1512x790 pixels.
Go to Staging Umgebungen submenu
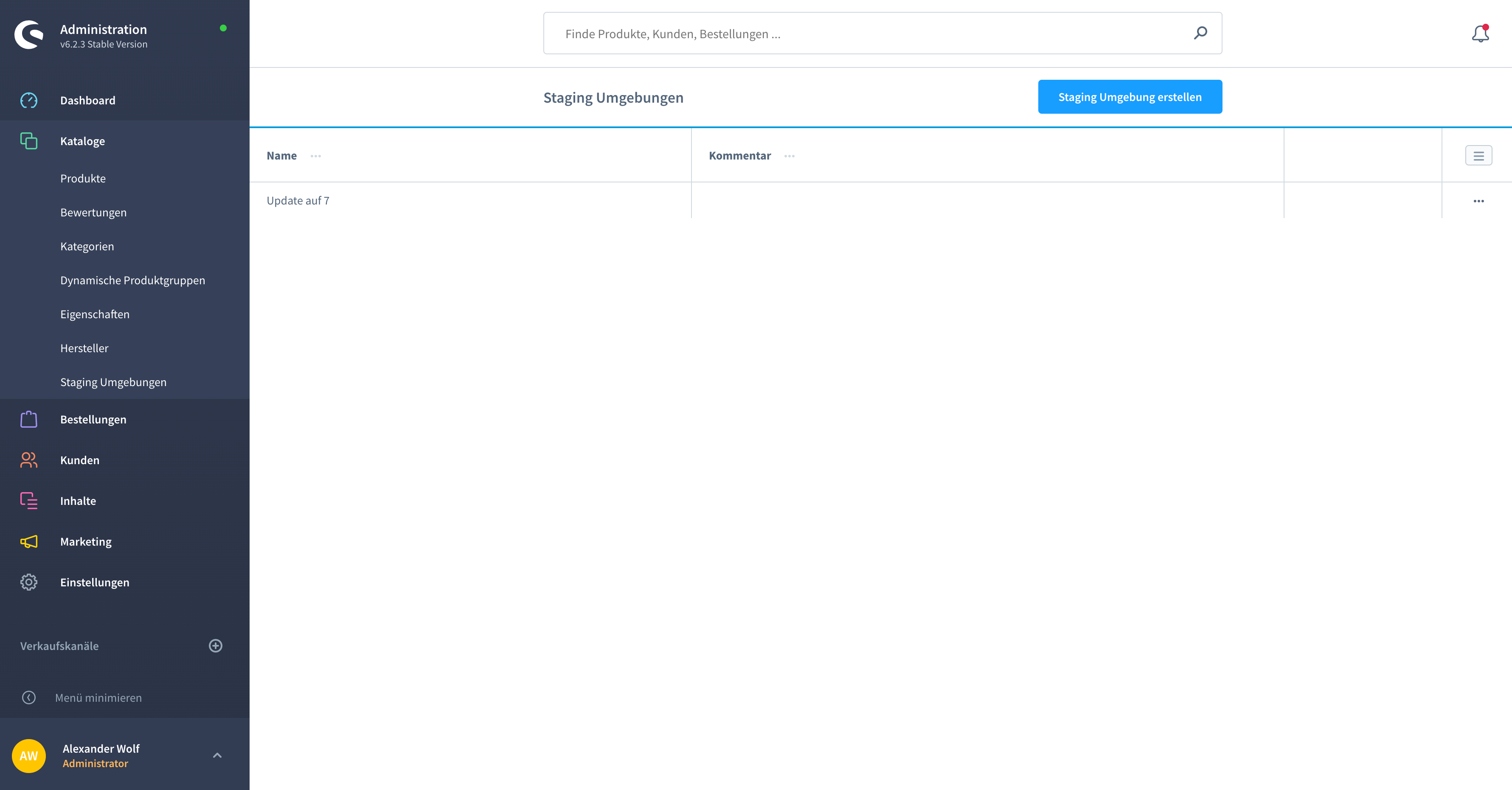(x=113, y=382)
